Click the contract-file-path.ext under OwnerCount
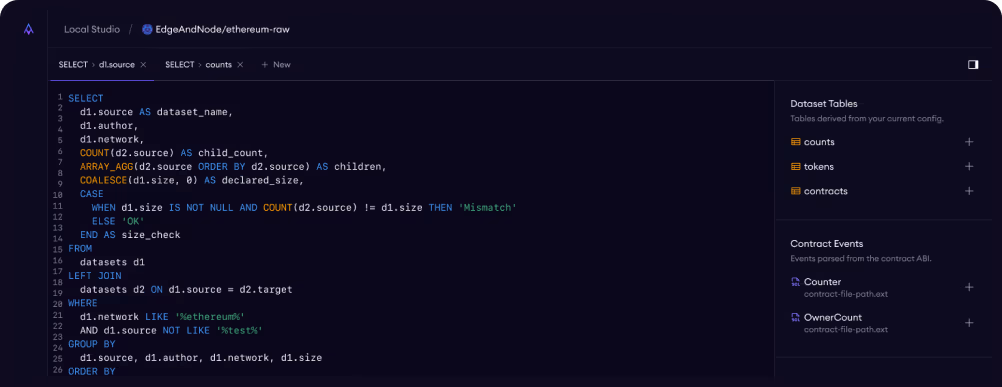 [846, 330]
